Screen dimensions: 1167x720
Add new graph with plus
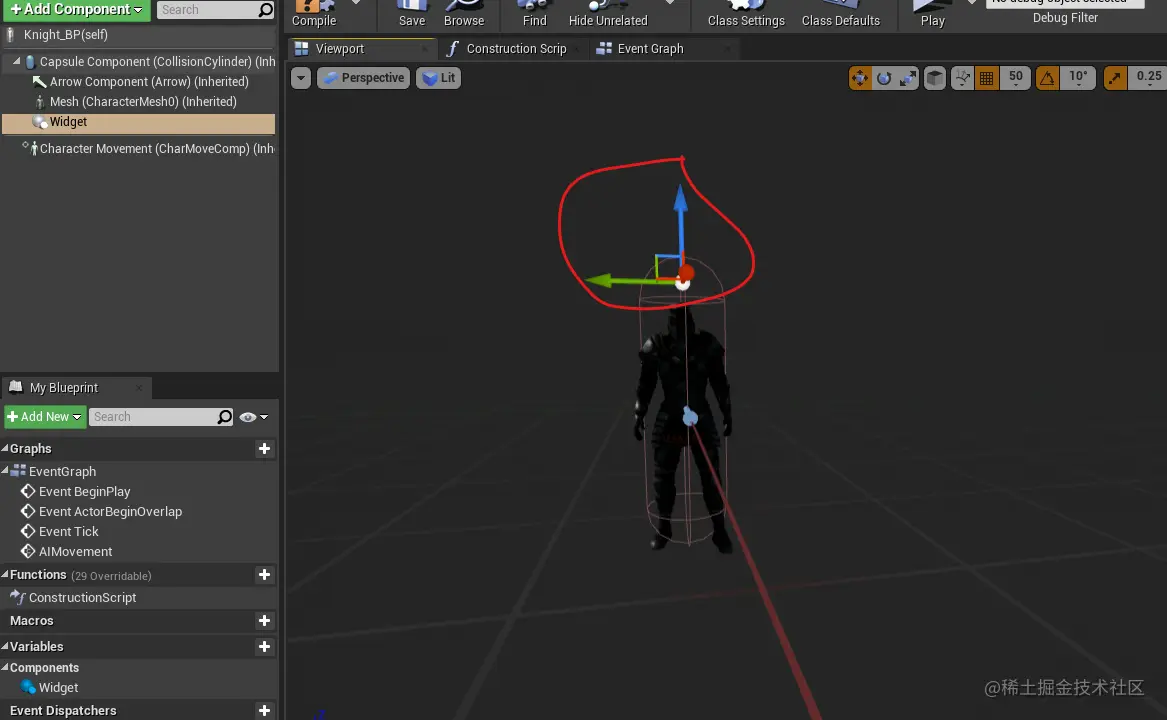(x=264, y=449)
